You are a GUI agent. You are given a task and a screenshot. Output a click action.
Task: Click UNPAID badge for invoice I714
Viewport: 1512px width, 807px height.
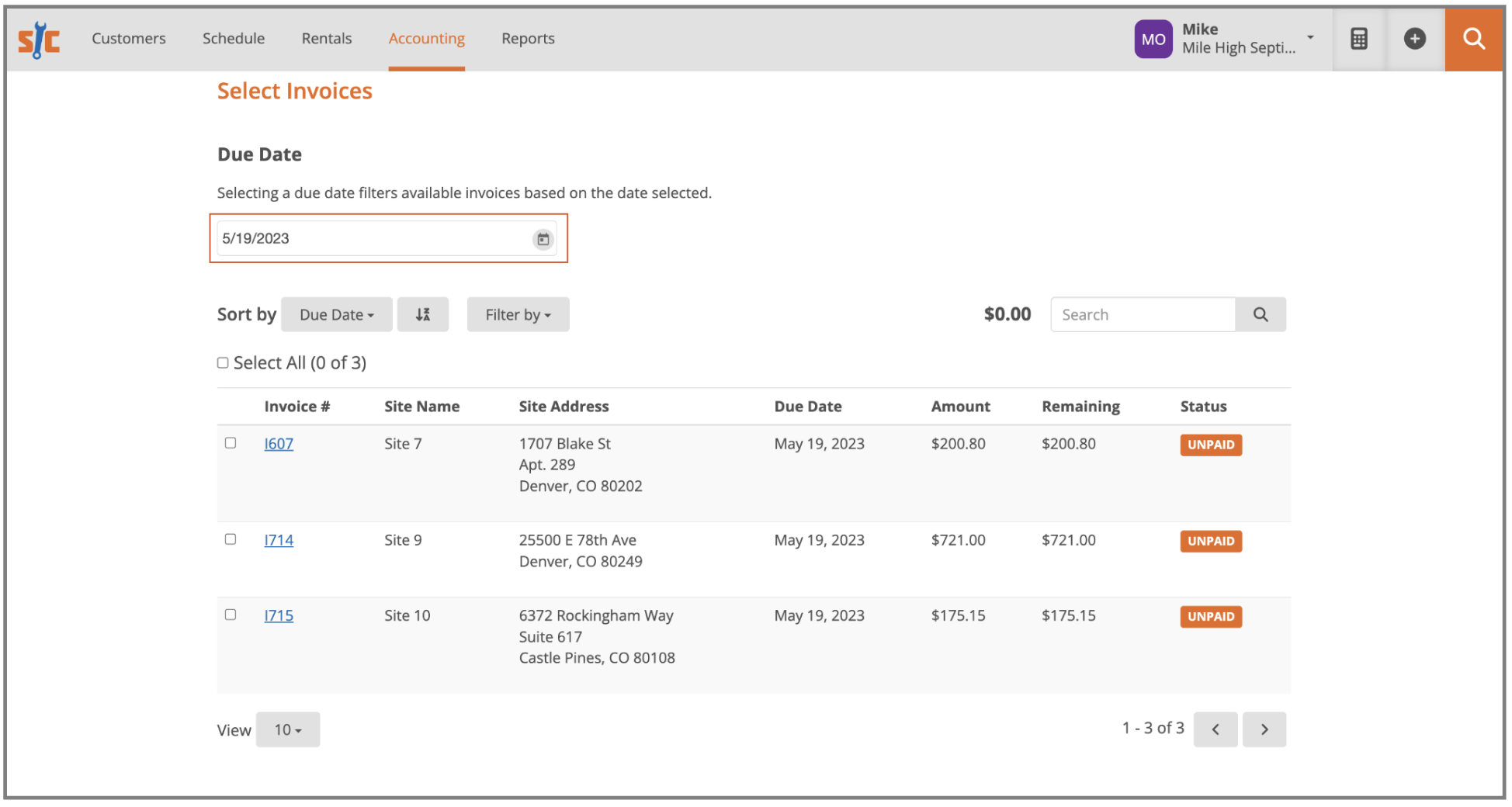1211,541
